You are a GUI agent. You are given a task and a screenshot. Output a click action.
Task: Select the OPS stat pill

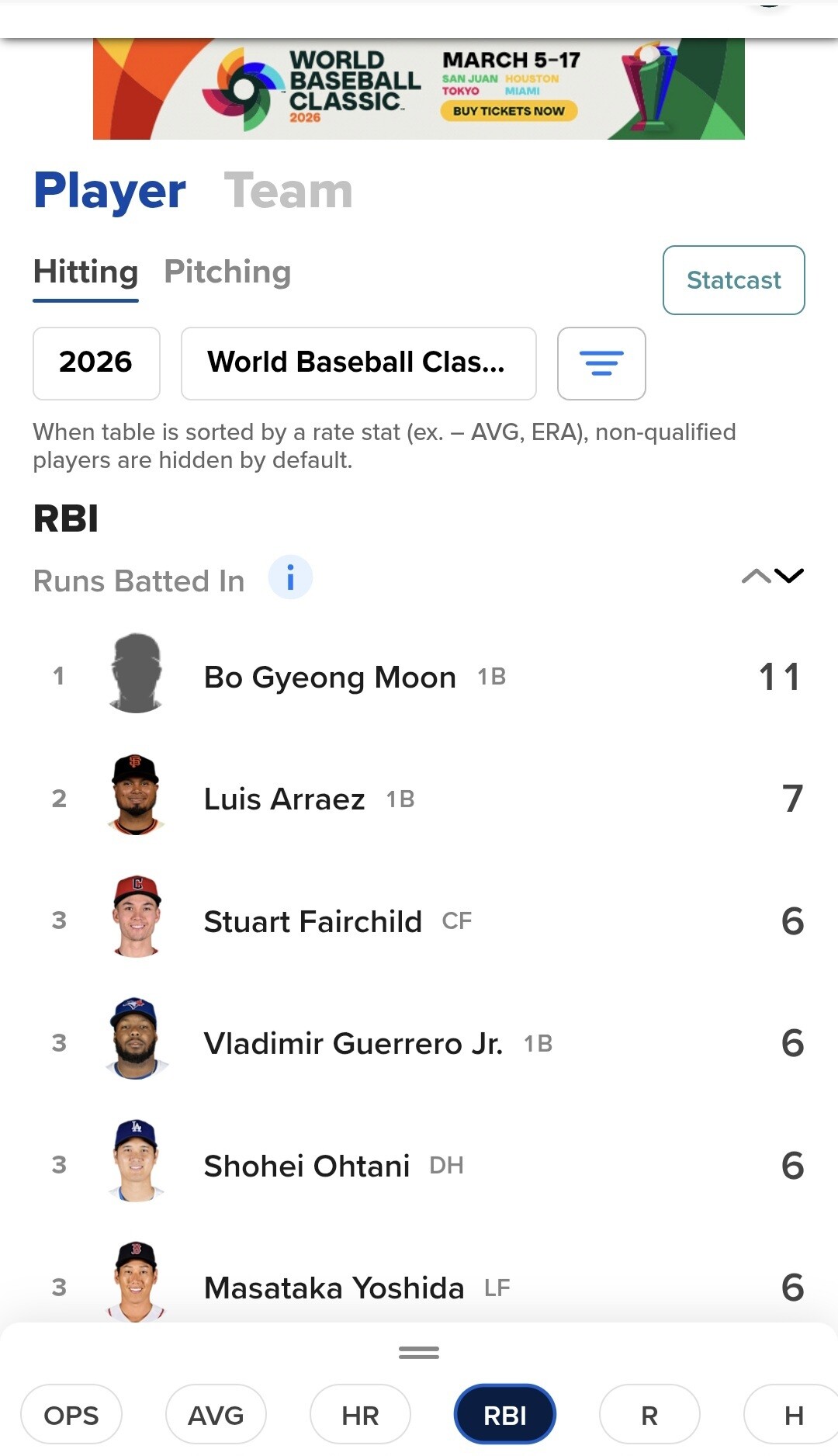pyautogui.click(x=71, y=1415)
